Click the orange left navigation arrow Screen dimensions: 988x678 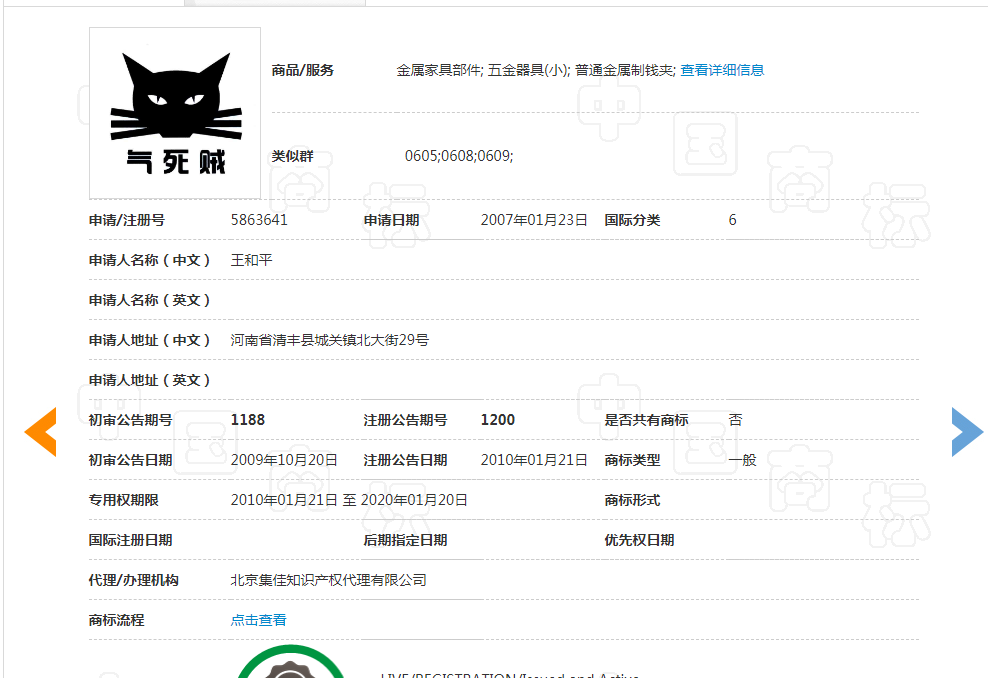click(40, 432)
